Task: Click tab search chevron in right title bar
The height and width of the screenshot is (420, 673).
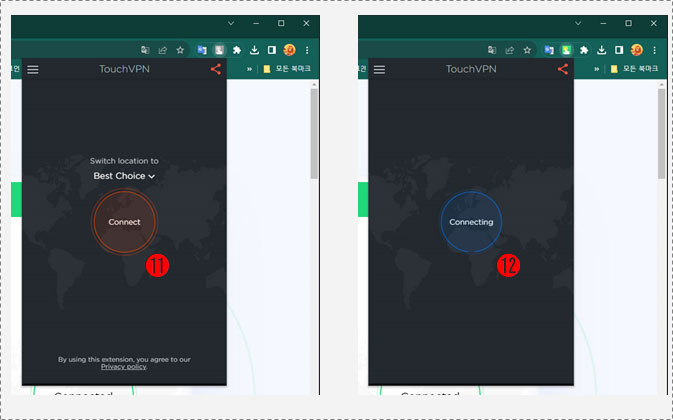Action: (578, 23)
